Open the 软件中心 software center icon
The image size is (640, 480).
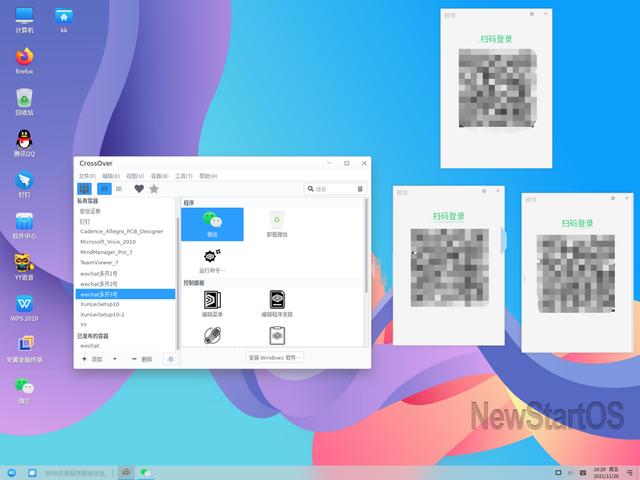pos(24,226)
